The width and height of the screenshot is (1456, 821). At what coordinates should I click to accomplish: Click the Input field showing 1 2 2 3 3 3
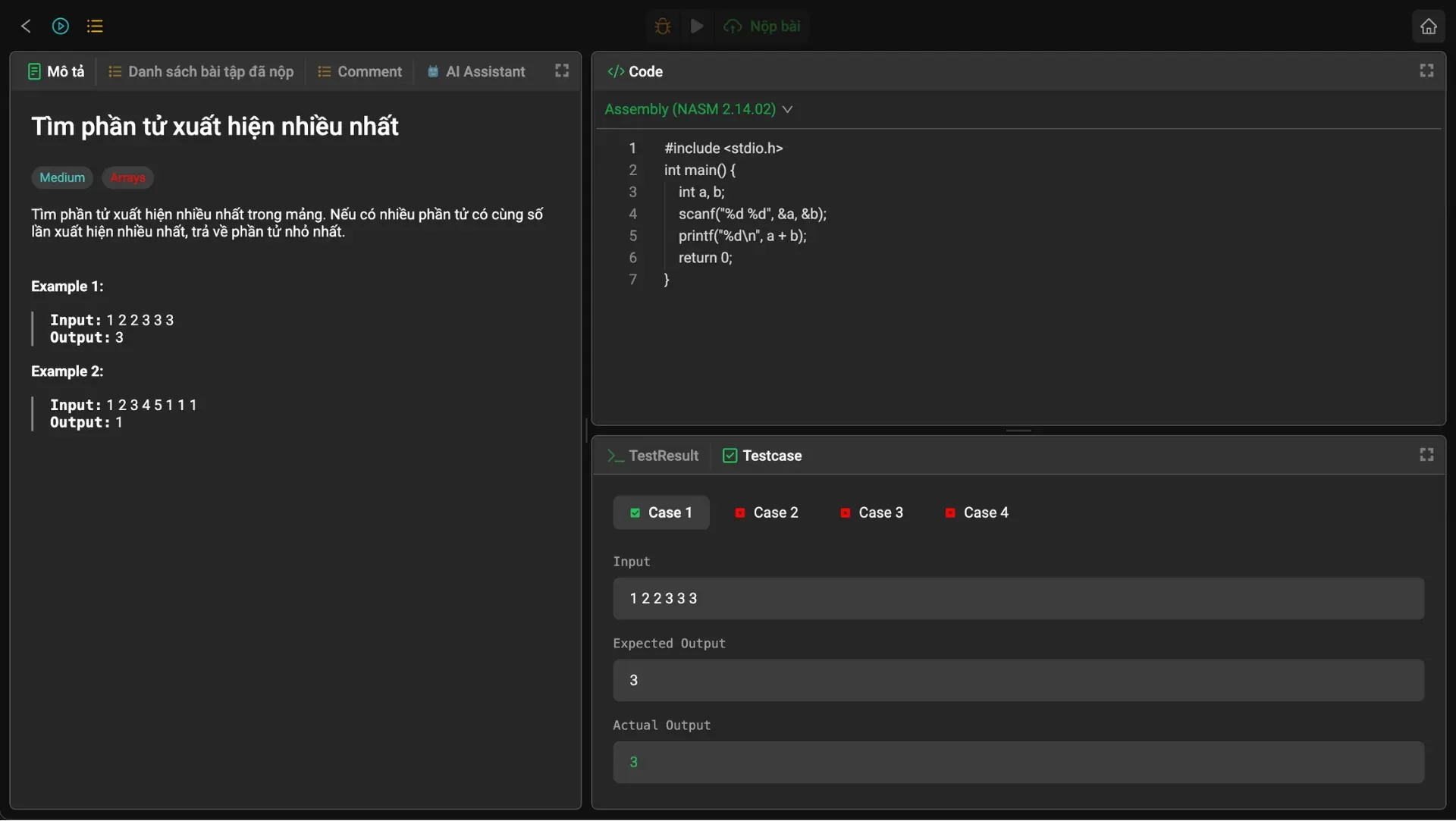coord(1018,599)
